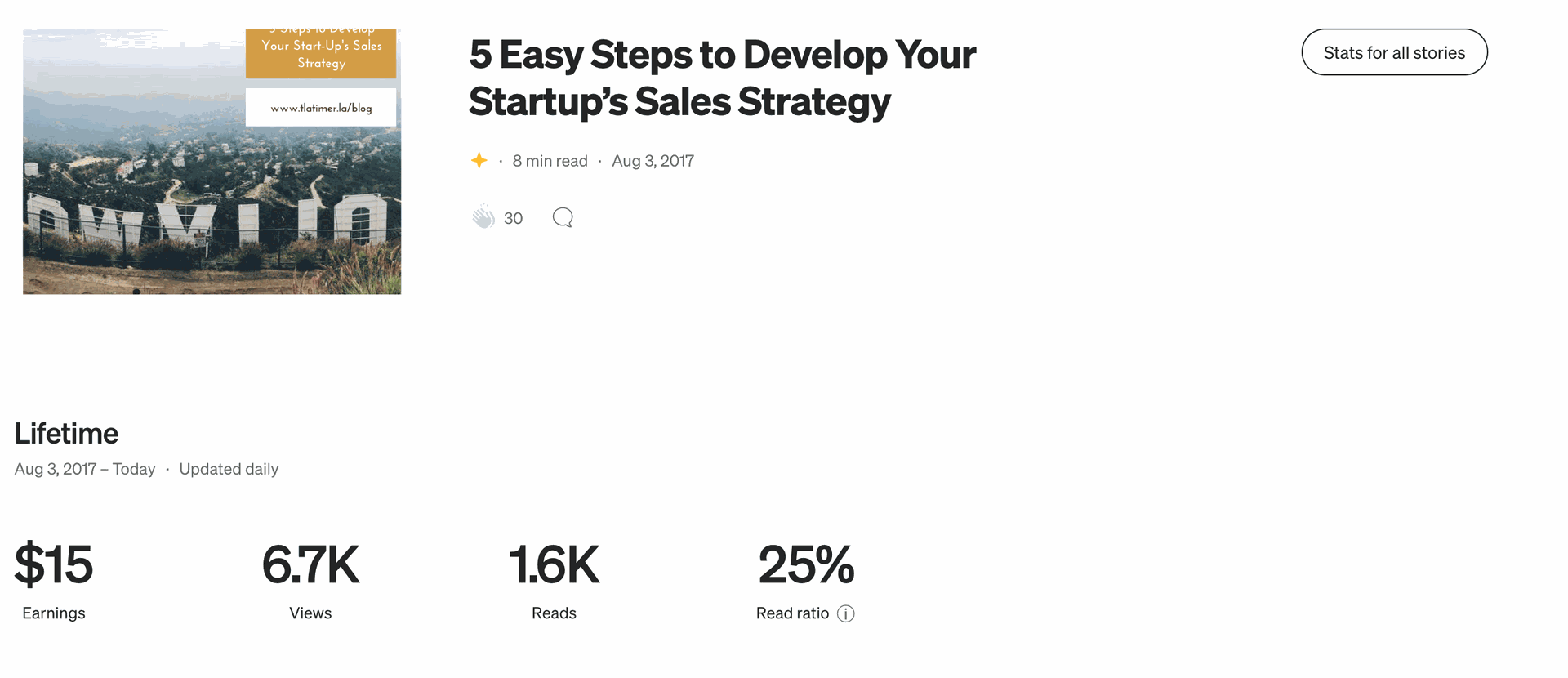Screen dimensions: 1568x678
Task: Click the $15 earnings figure
Action: [54, 564]
